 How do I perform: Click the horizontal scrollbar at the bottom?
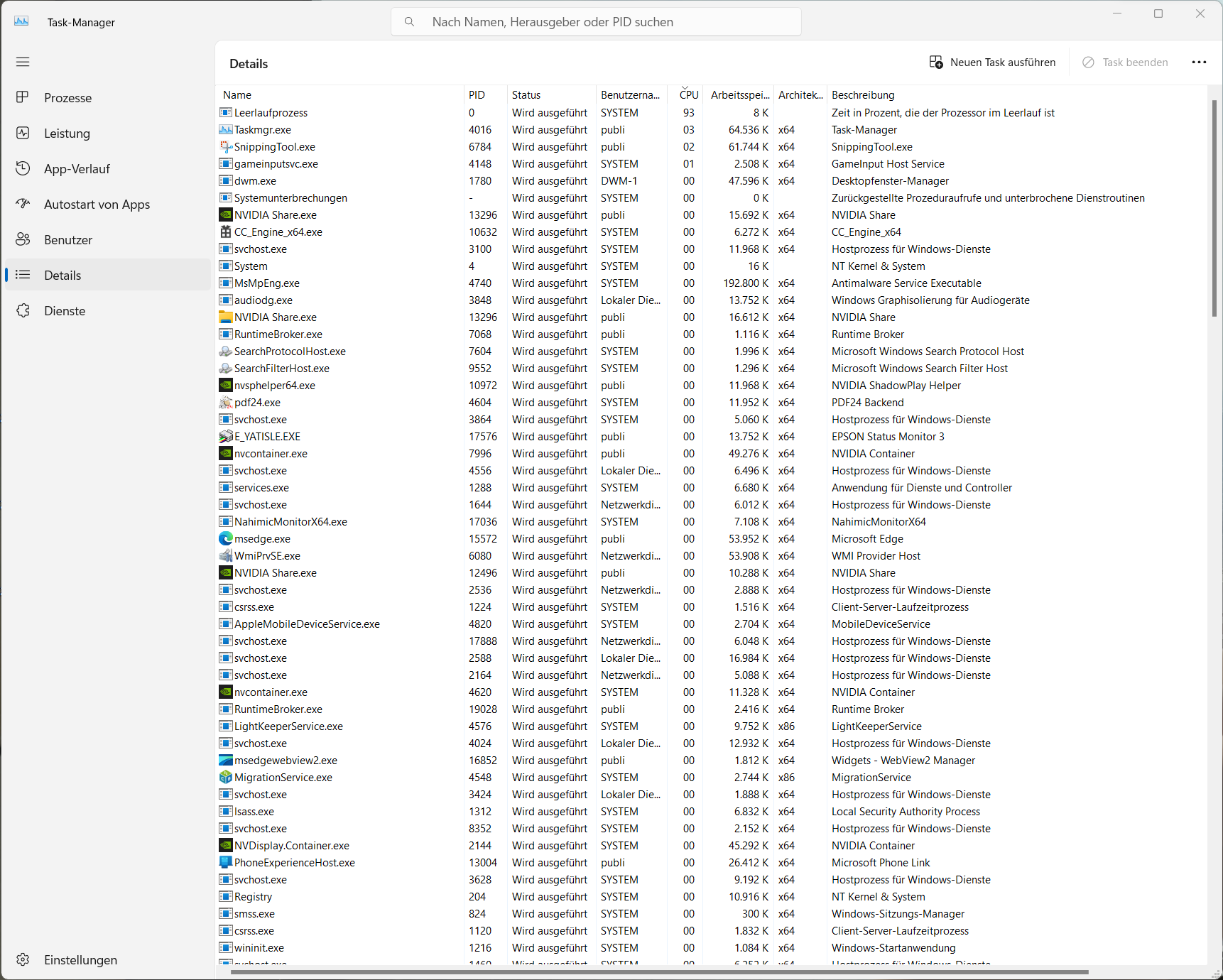pos(659,971)
